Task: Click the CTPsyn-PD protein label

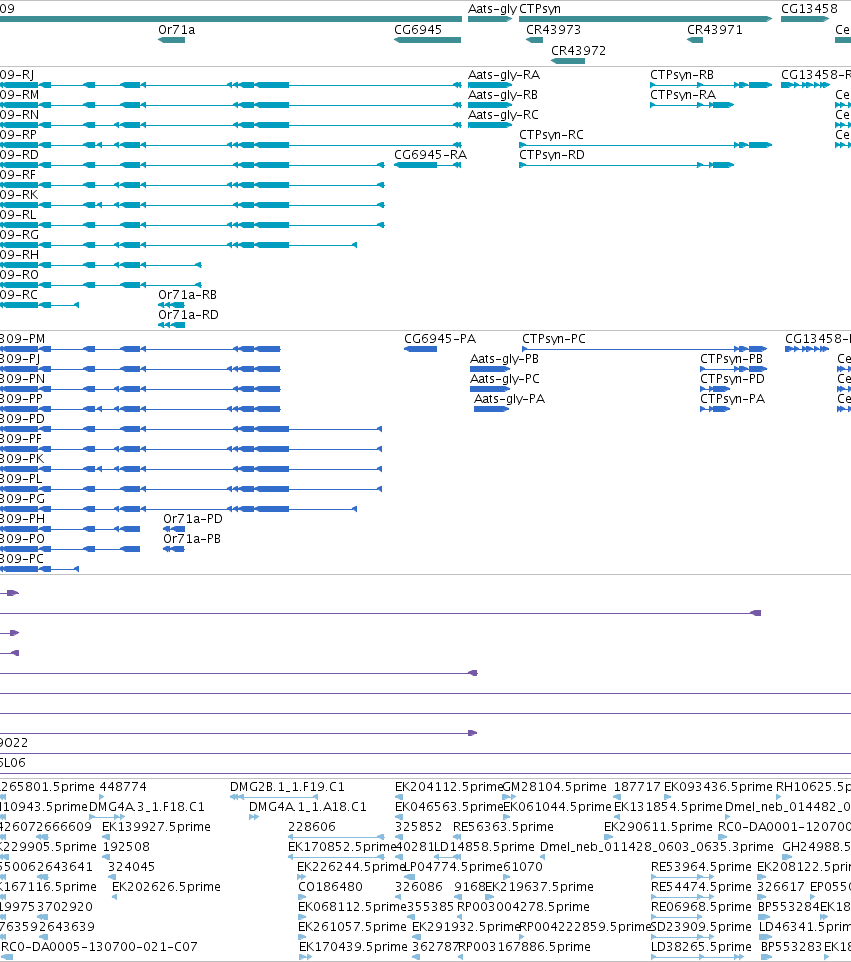Action: point(733,379)
